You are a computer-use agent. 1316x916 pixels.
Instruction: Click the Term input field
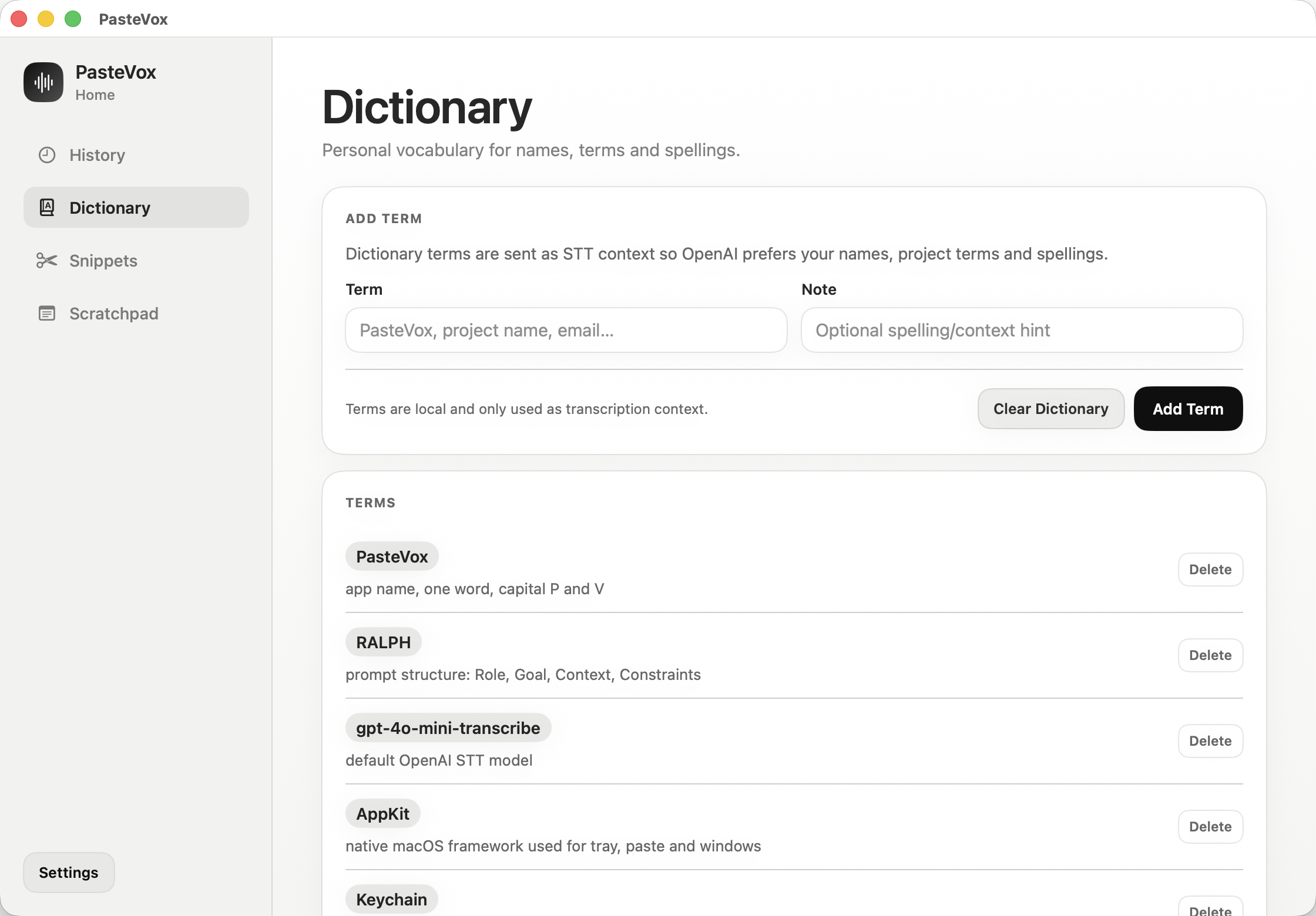[x=566, y=330]
